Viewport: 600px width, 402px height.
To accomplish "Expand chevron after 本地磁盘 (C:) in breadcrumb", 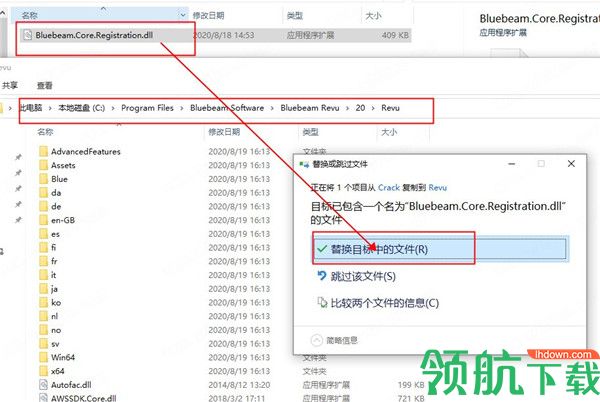I will tap(113, 109).
